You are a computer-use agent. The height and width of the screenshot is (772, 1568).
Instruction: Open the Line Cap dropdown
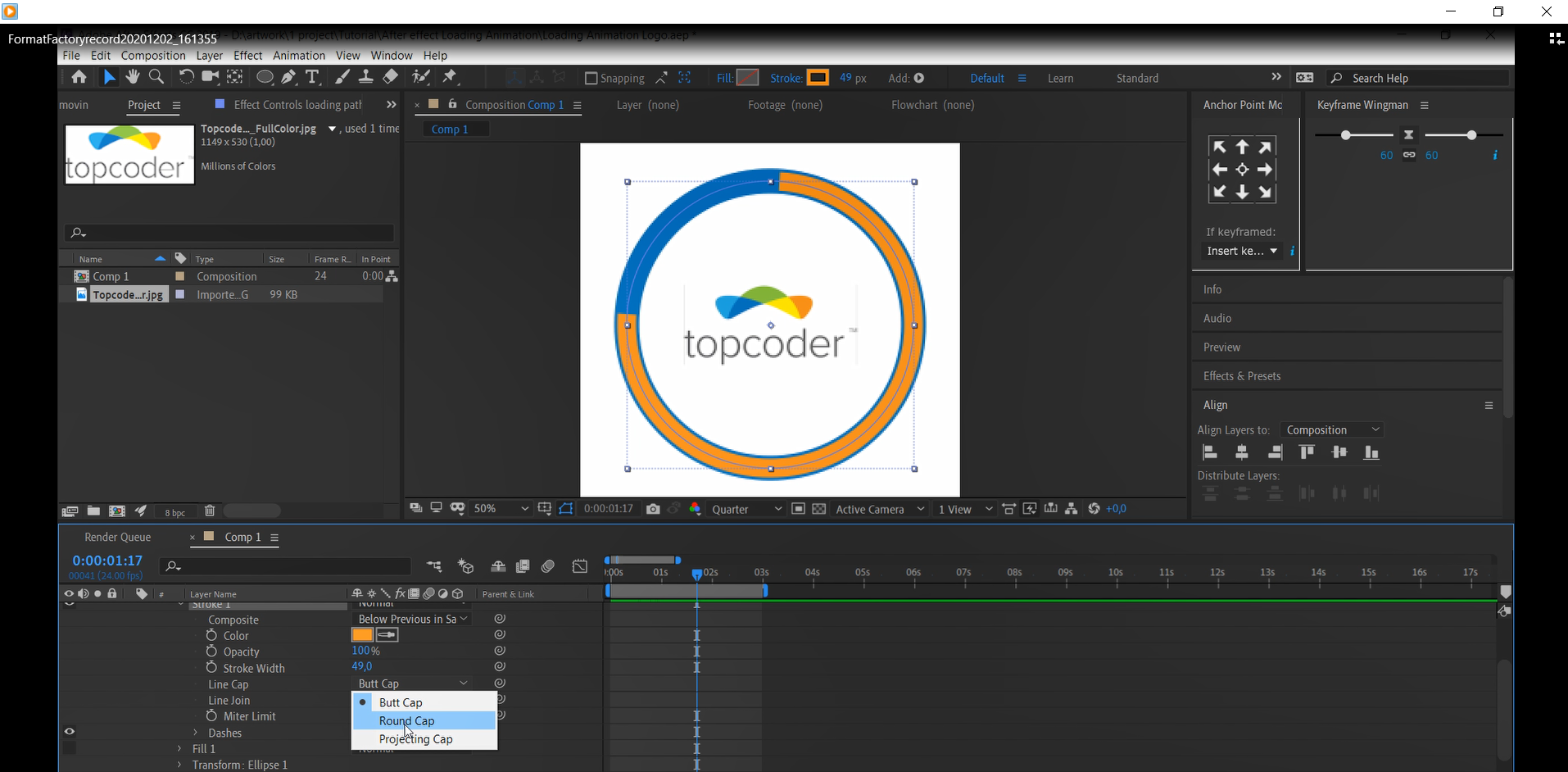(413, 683)
